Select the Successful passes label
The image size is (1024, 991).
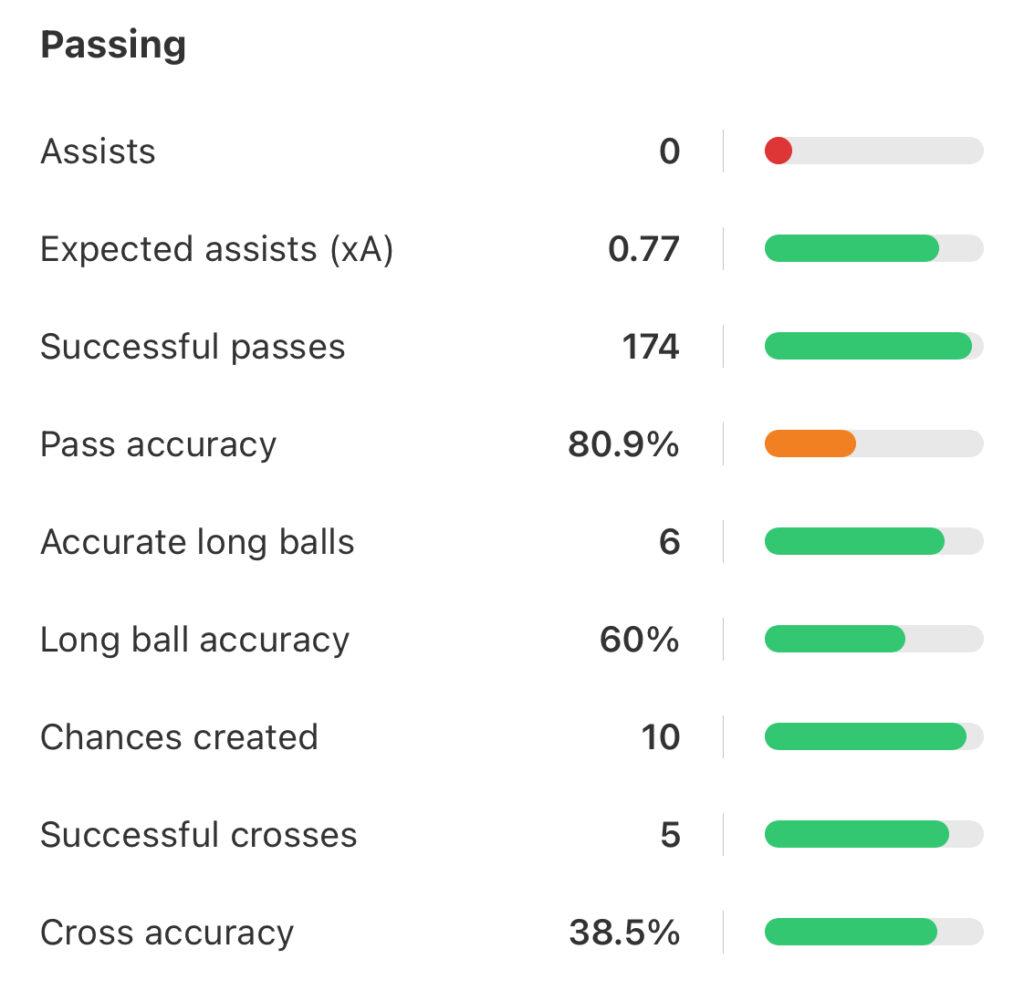[192, 347]
